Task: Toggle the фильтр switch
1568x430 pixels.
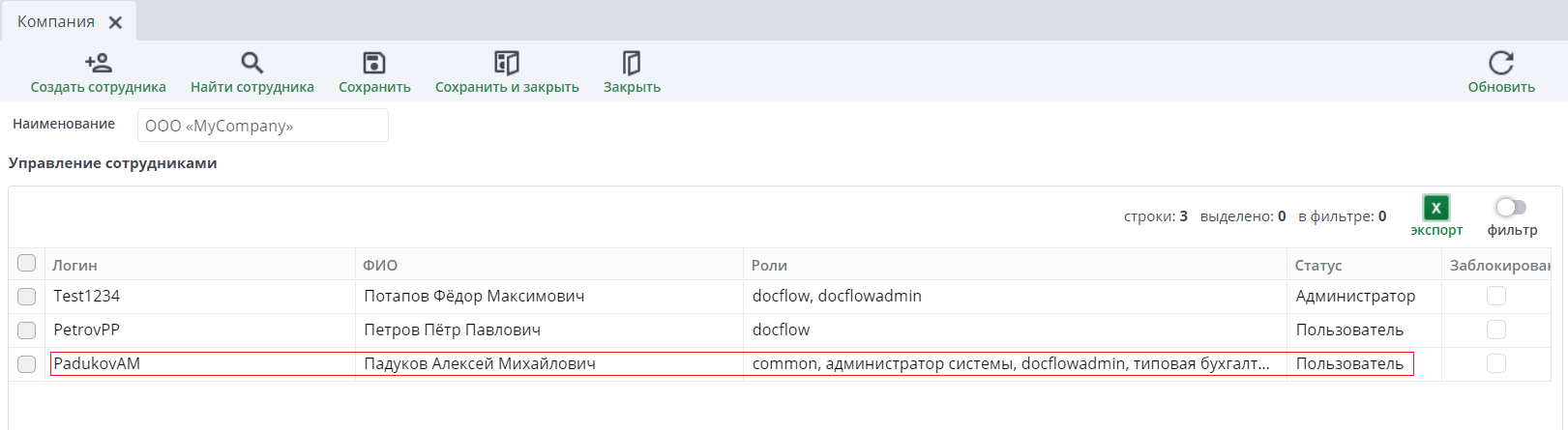Action: coord(1511,207)
